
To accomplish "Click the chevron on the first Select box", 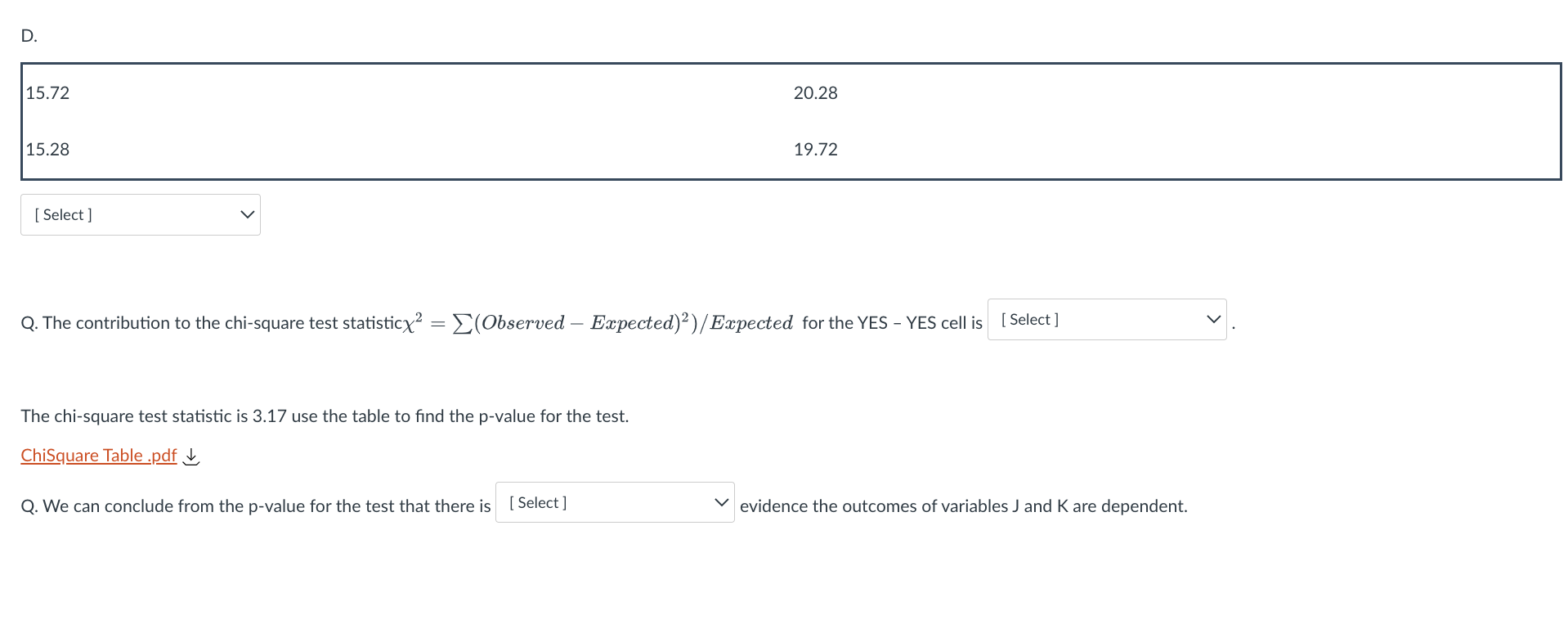I will (x=246, y=214).
